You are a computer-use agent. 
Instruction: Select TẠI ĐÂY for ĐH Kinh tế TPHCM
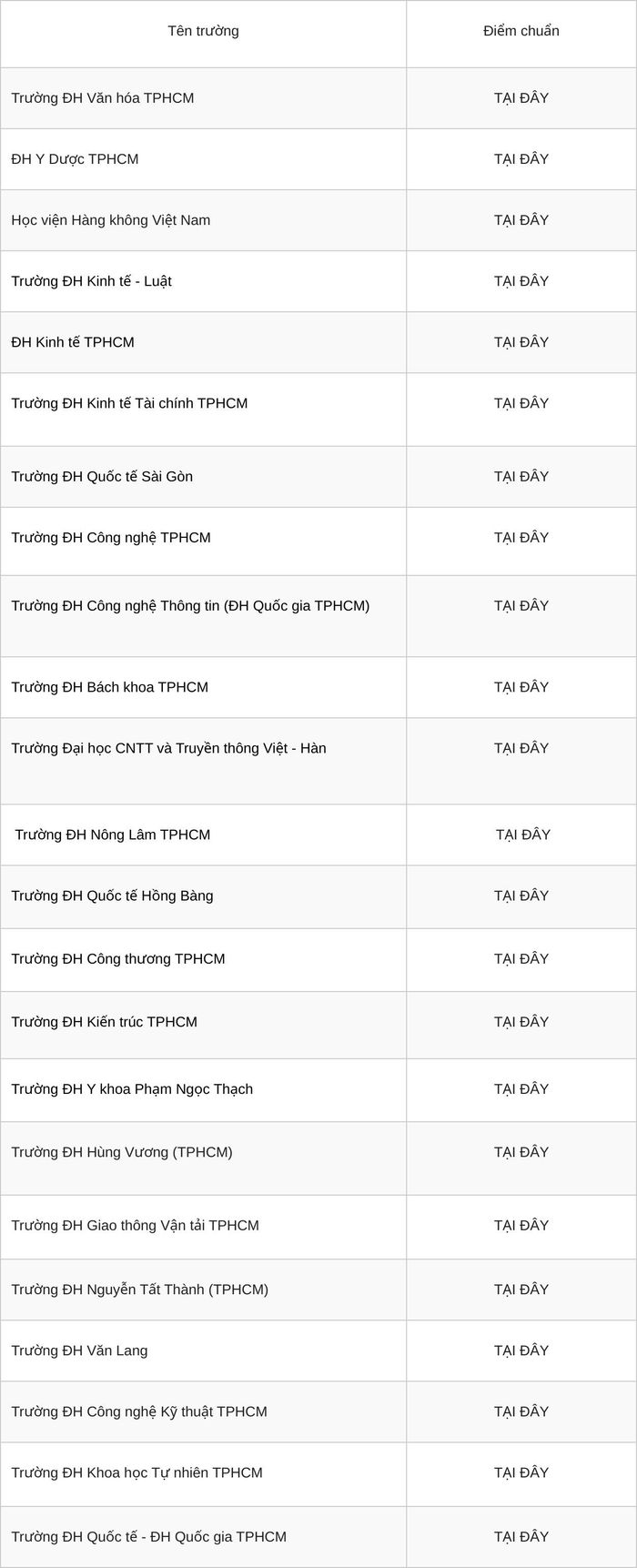[521, 342]
